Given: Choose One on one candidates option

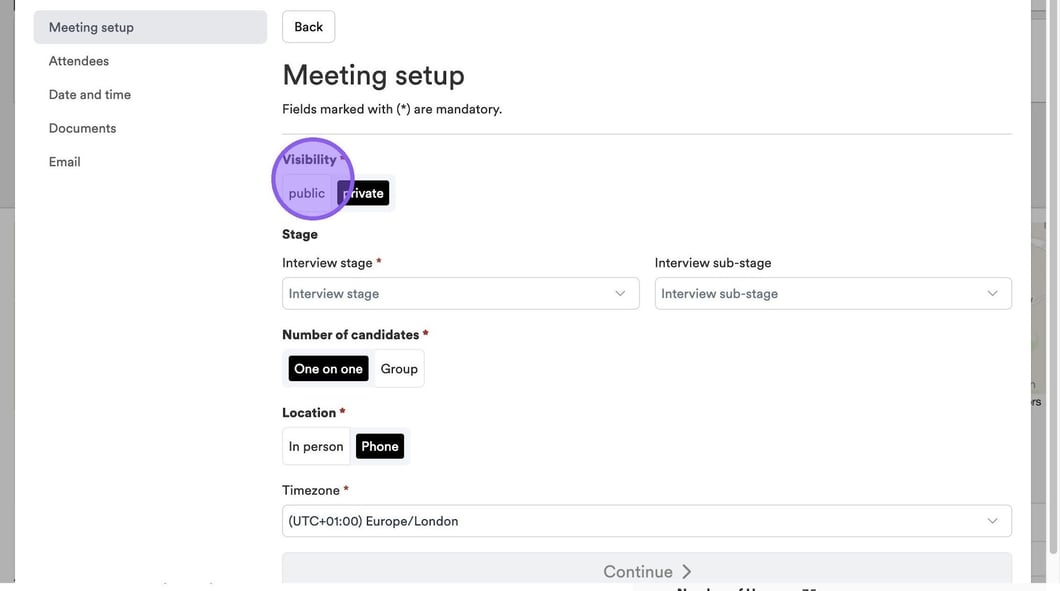Looking at the screenshot, I should click(x=328, y=369).
